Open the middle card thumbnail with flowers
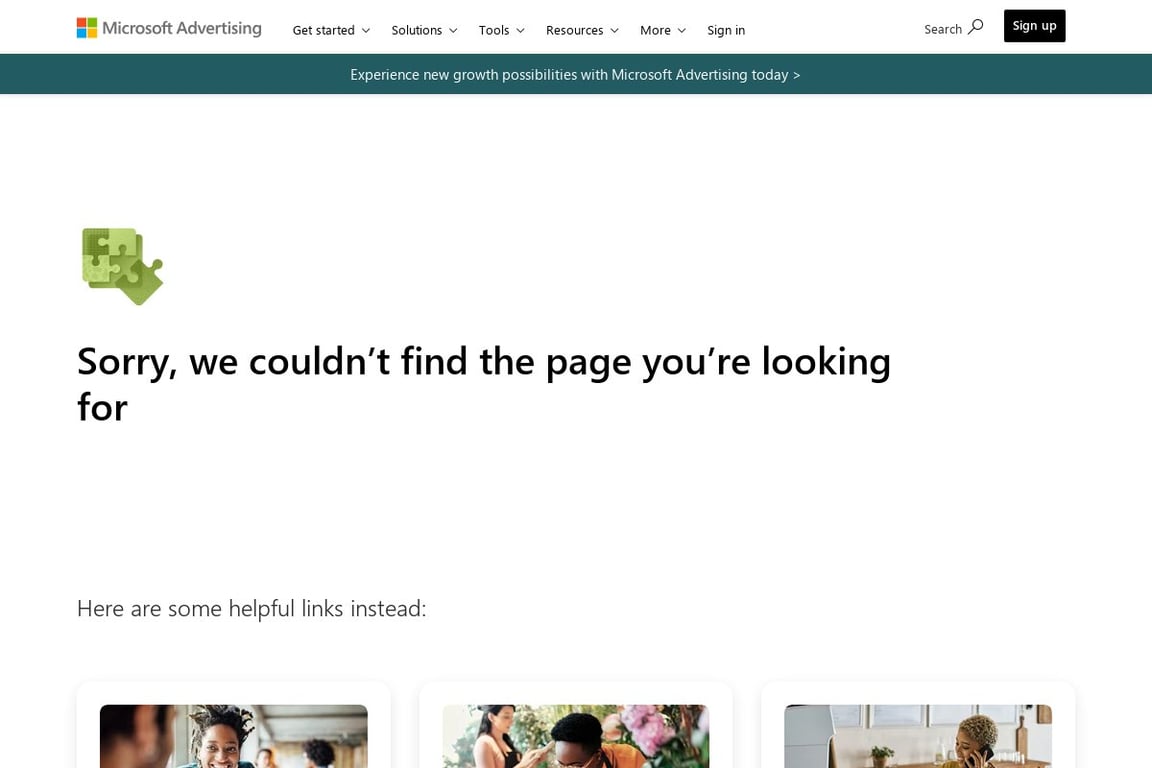The height and width of the screenshot is (768, 1152). [x=576, y=736]
